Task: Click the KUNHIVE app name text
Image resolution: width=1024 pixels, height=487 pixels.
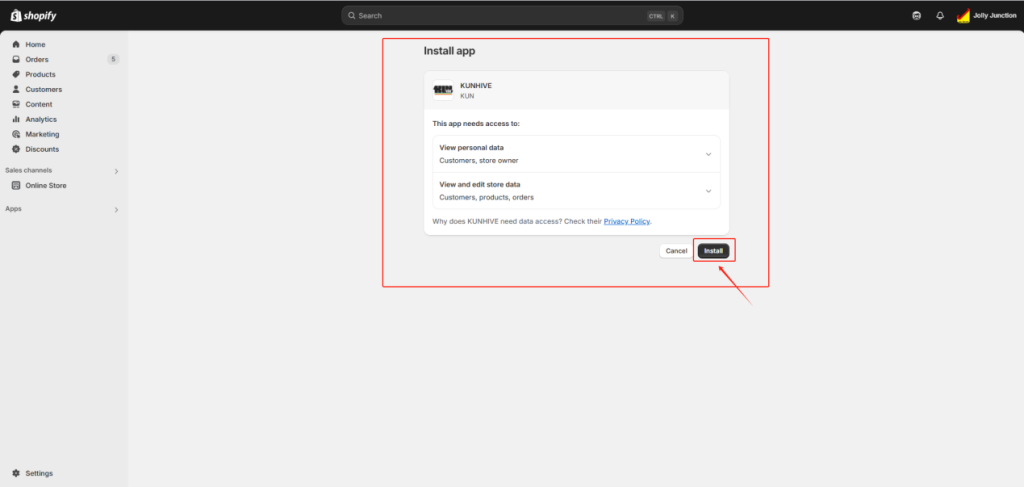Action: coord(476,86)
